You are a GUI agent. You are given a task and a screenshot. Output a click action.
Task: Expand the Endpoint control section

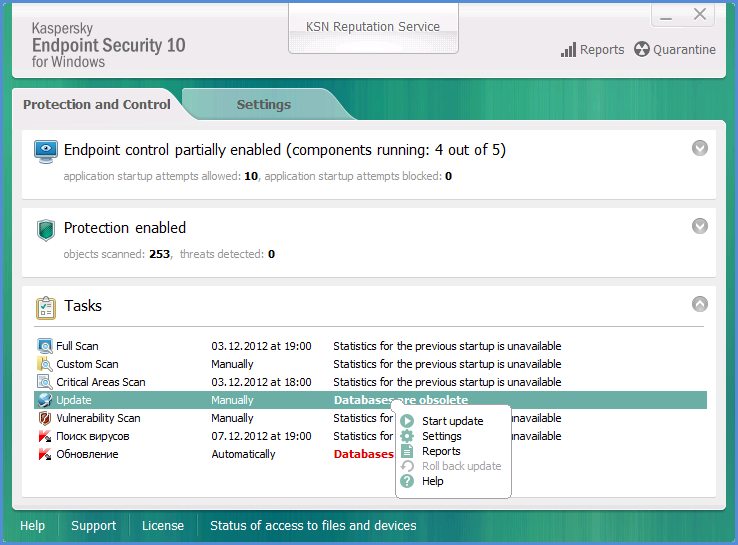pos(700,148)
